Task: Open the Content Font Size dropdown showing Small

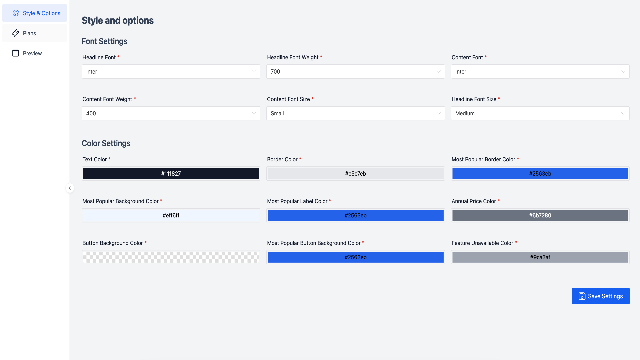Action: point(355,113)
